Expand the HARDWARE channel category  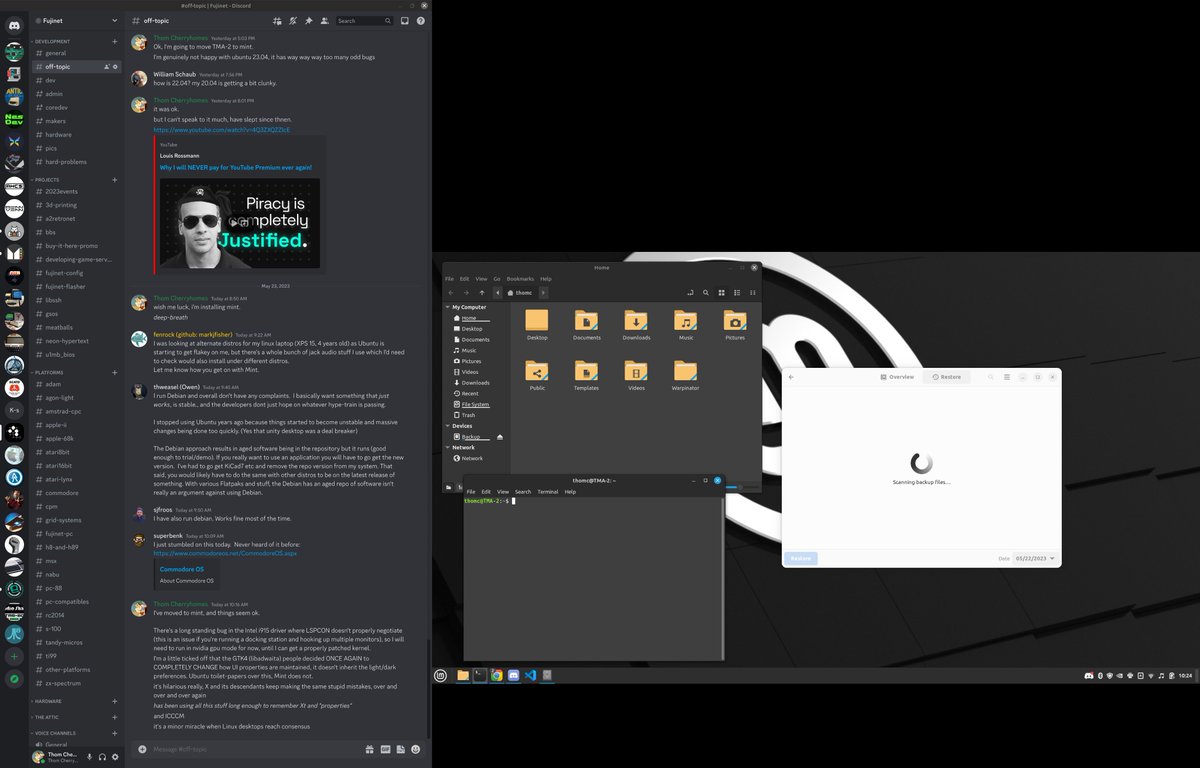(x=47, y=702)
